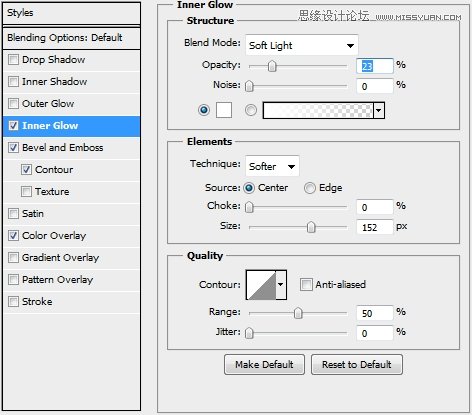The width and height of the screenshot is (472, 415).
Task: Click the Opacity value field
Action: pyautogui.click(x=375, y=66)
